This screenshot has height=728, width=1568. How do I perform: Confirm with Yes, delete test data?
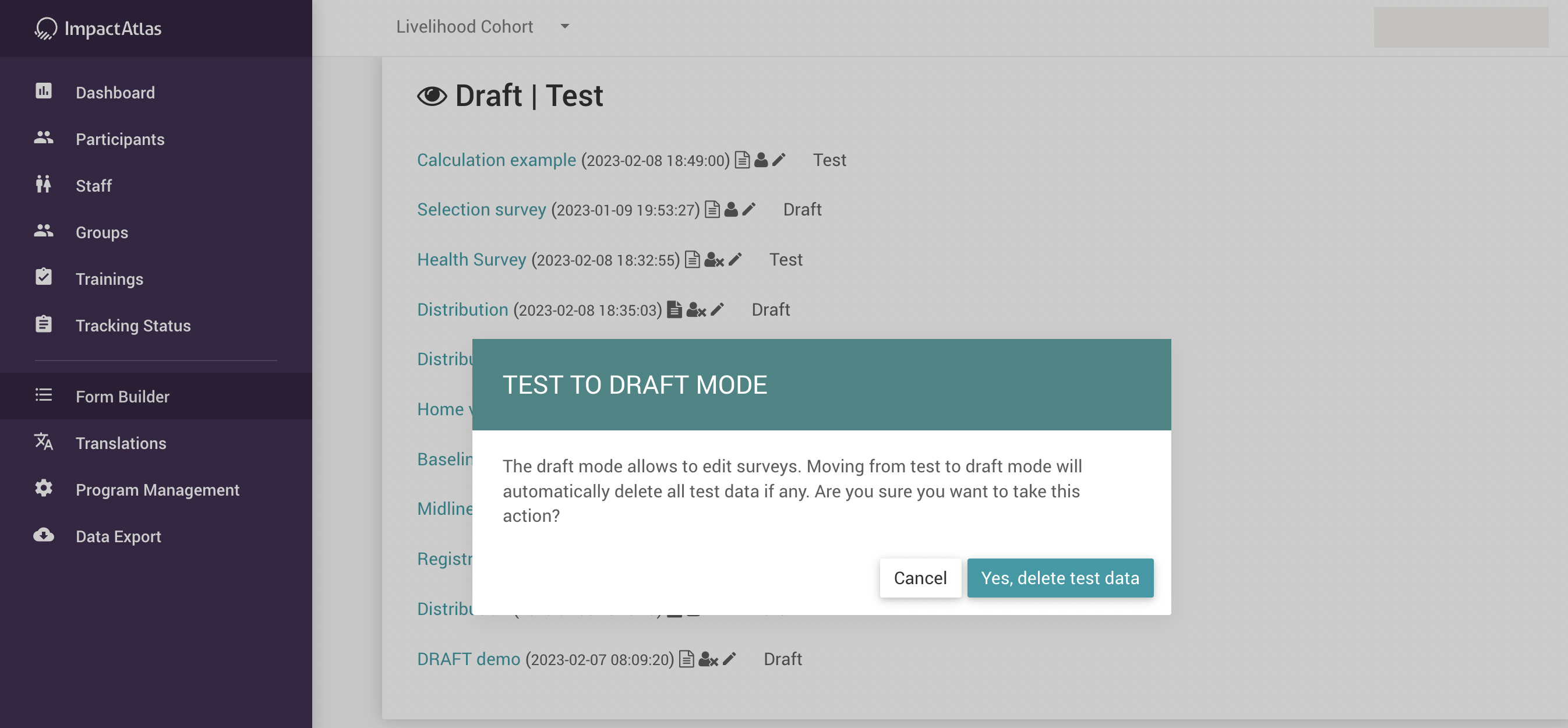point(1060,578)
